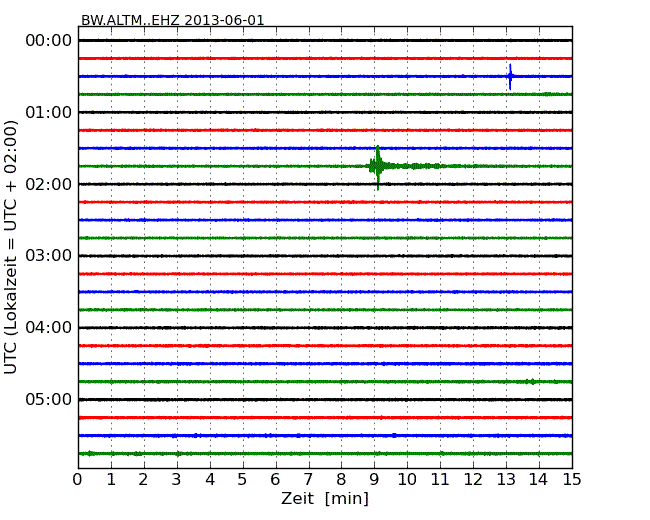Image resolution: width=650 pixels, height=520 pixels.
Task: Click the red trace just below 05:00
Action: [325, 418]
